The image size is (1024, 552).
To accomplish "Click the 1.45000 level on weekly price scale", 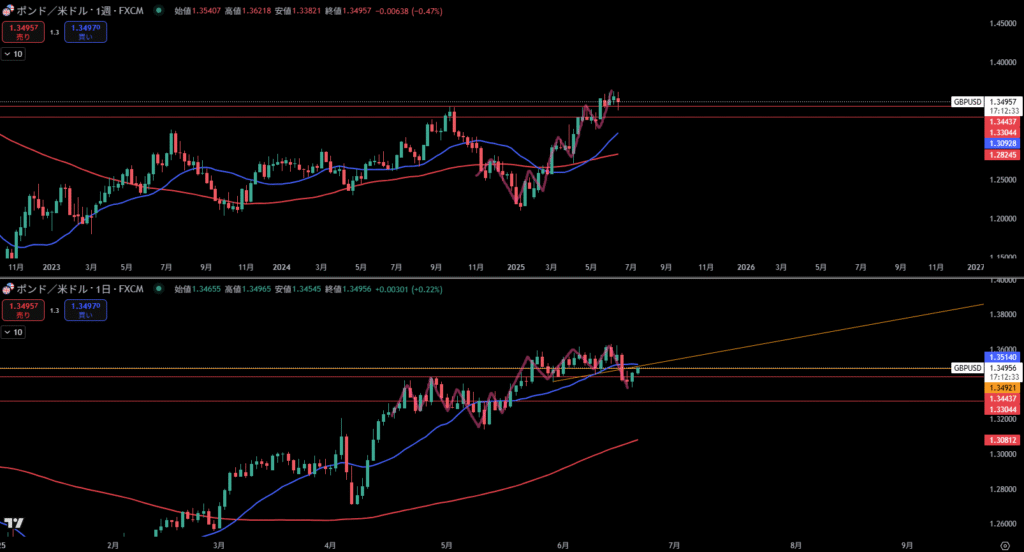I will tap(1002, 24).
